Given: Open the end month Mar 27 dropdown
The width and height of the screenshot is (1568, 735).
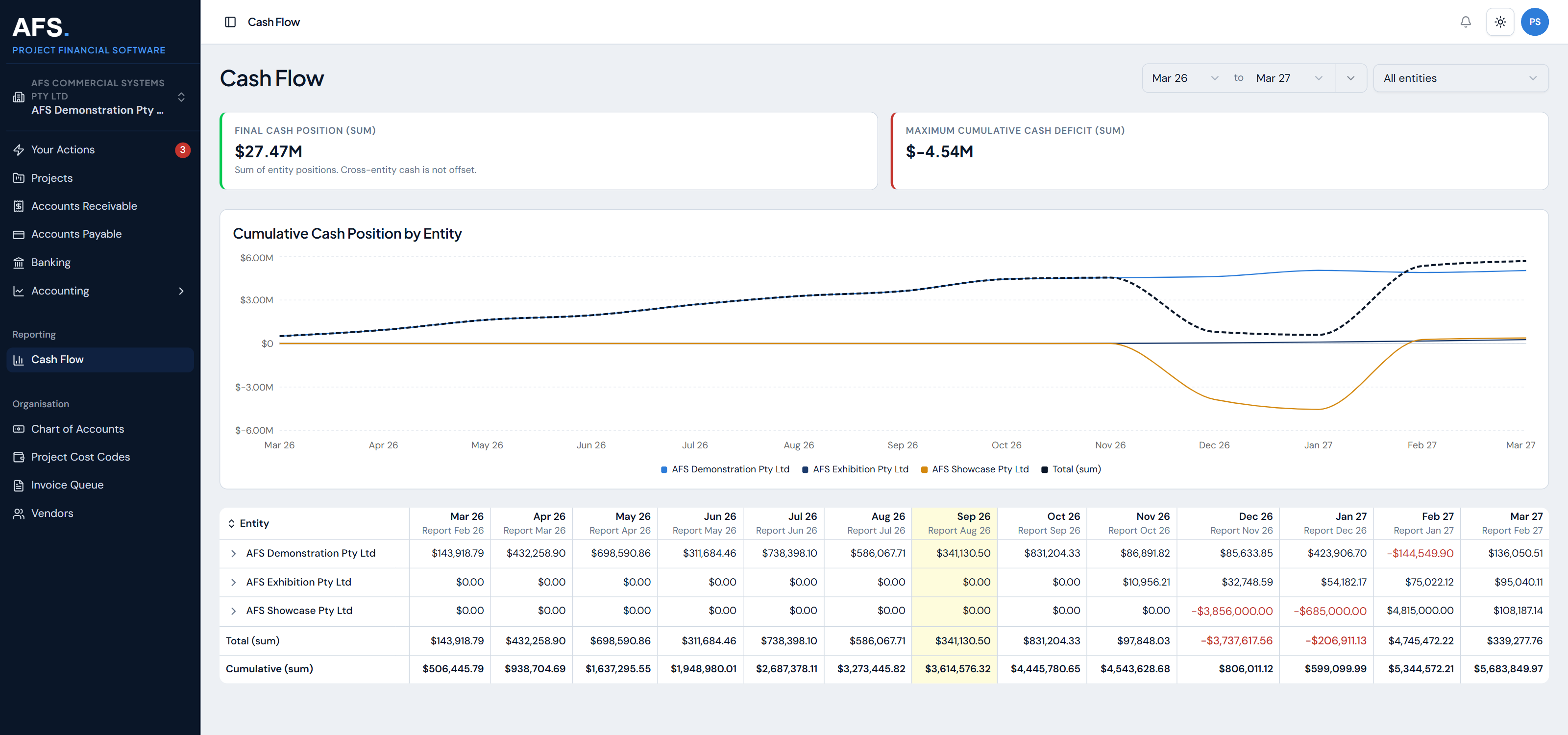Looking at the screenshot, I should (1289, 78).
